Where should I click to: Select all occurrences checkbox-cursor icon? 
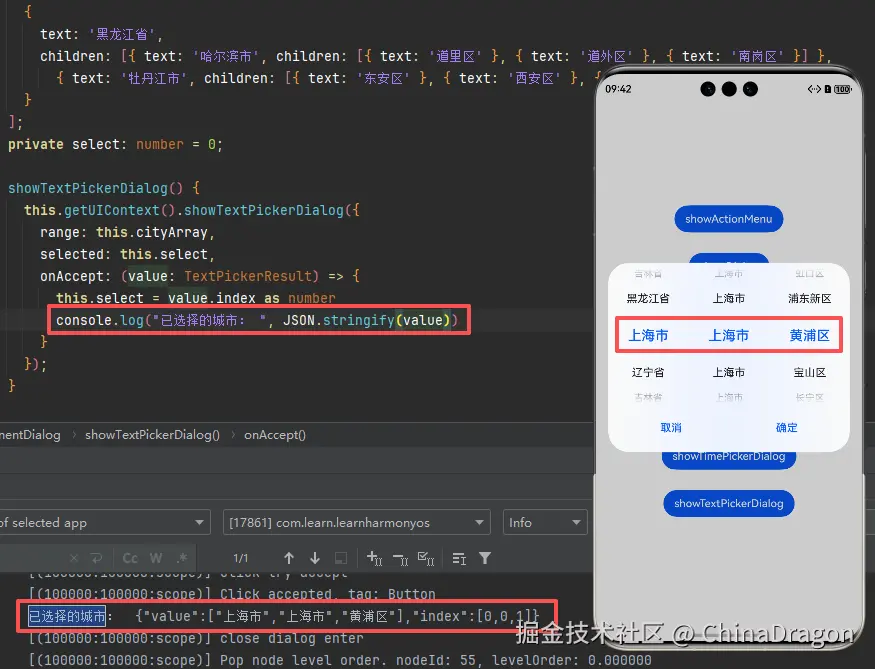[426, 558]
